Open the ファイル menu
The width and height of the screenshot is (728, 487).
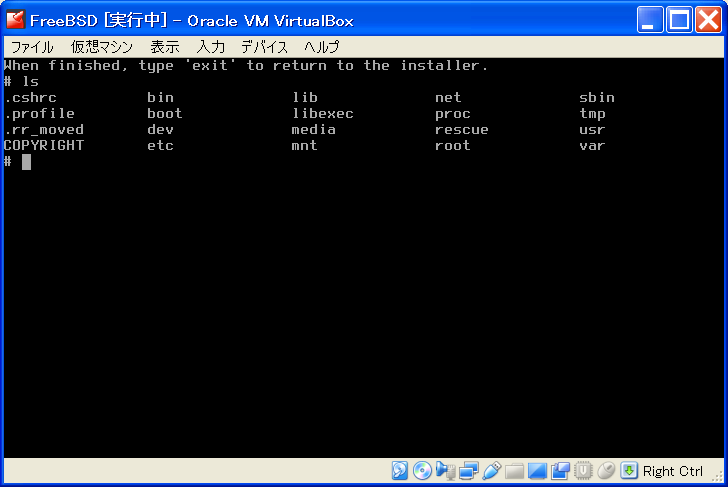coord(32,47)
